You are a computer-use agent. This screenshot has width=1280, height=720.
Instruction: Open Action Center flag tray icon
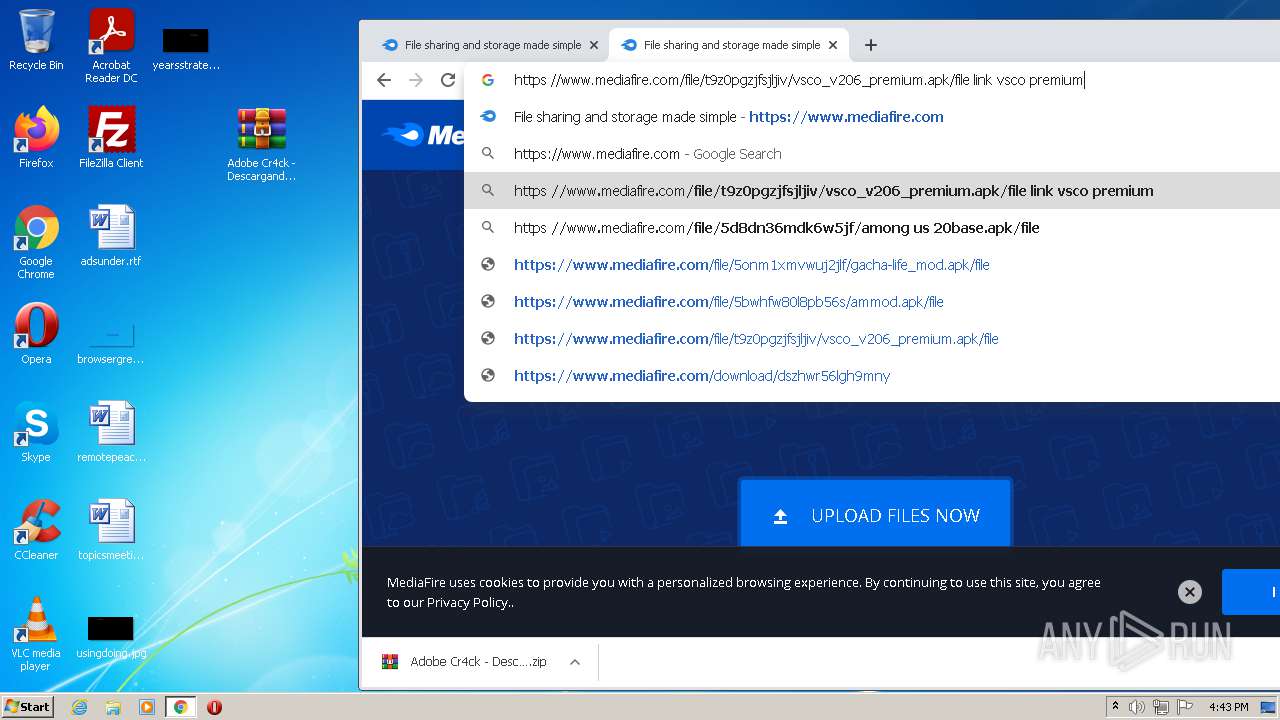coord(1183,707)
